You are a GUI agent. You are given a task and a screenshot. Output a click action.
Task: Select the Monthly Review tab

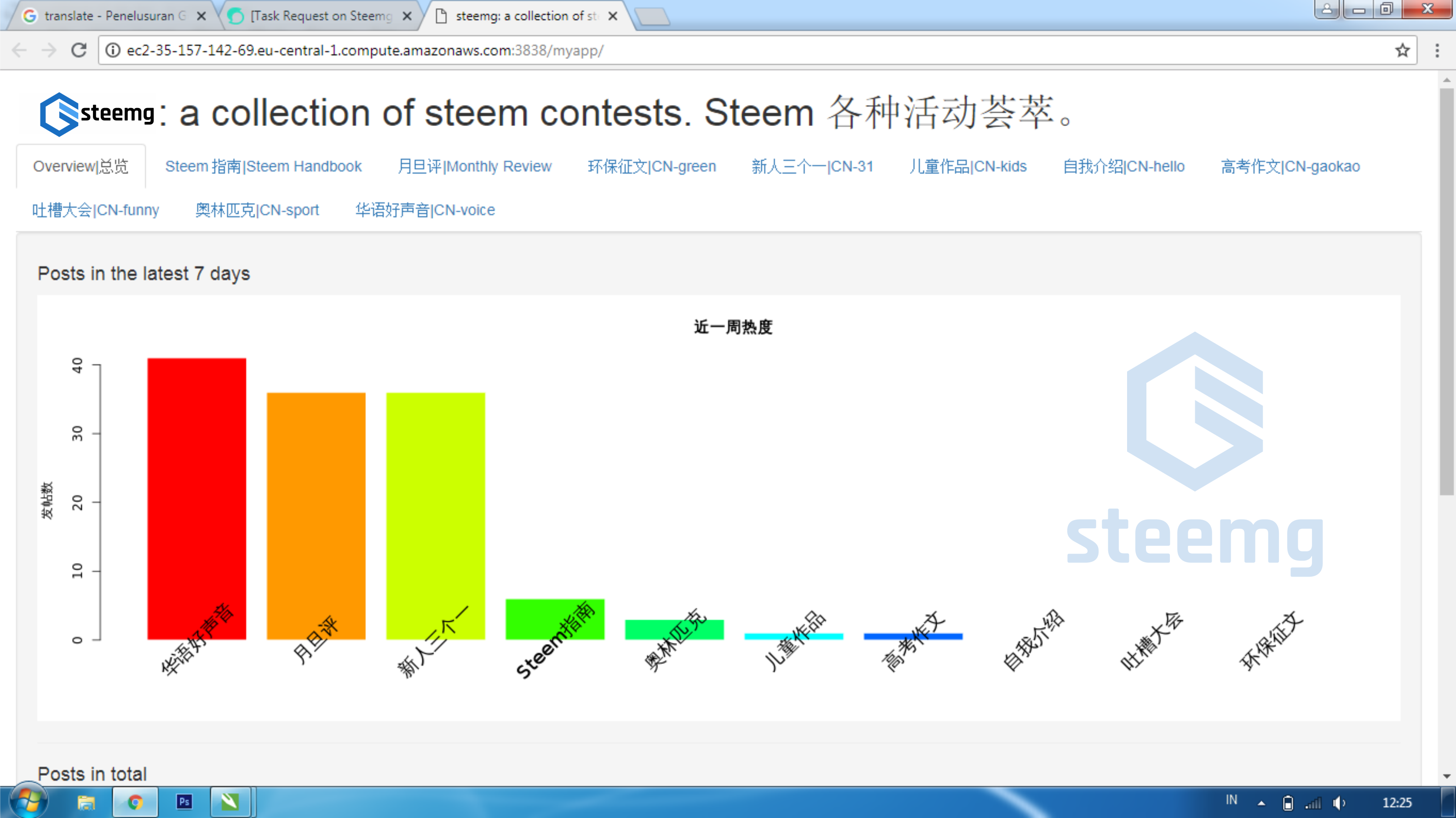click(474, 166)
